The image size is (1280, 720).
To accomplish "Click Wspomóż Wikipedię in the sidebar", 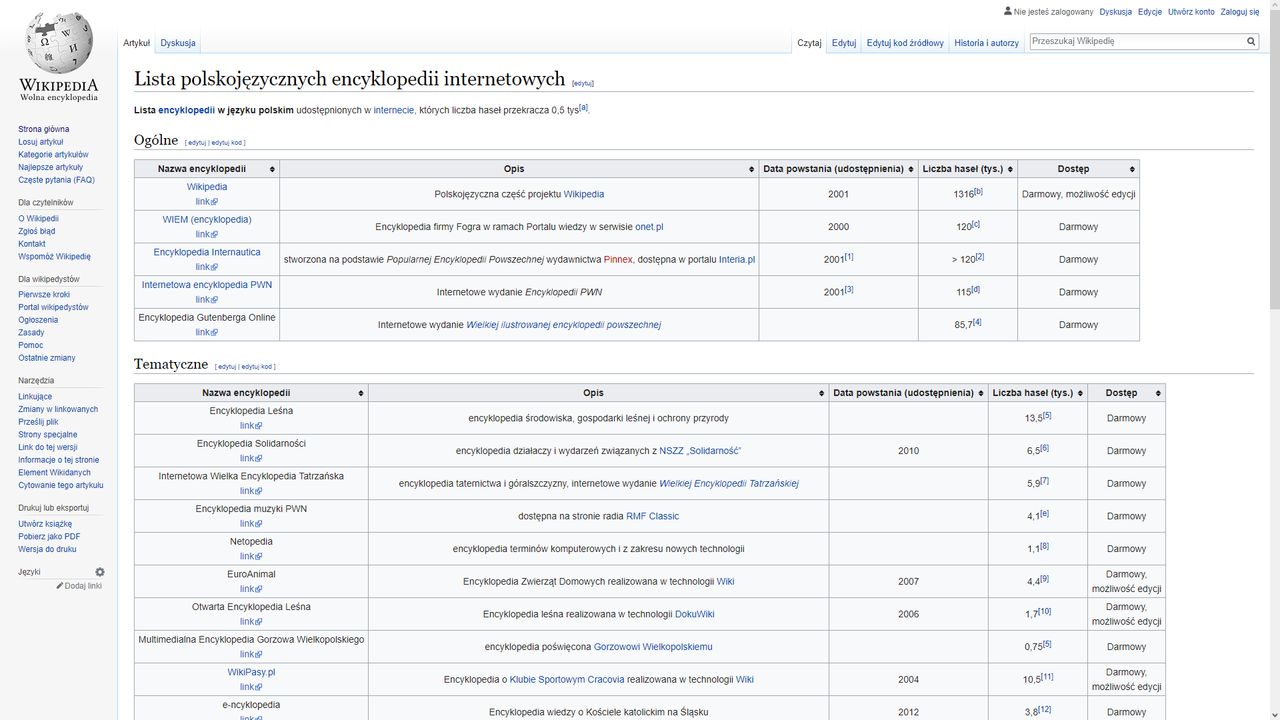I will pyautogui.click(x=54, y=257).
